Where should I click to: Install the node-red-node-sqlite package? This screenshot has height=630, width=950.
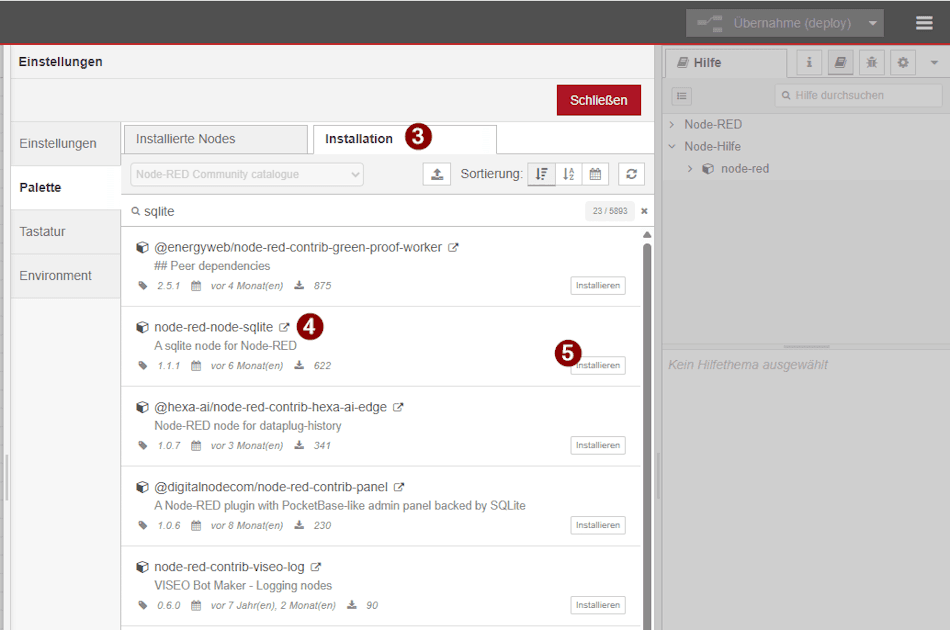tap(597, 365)
